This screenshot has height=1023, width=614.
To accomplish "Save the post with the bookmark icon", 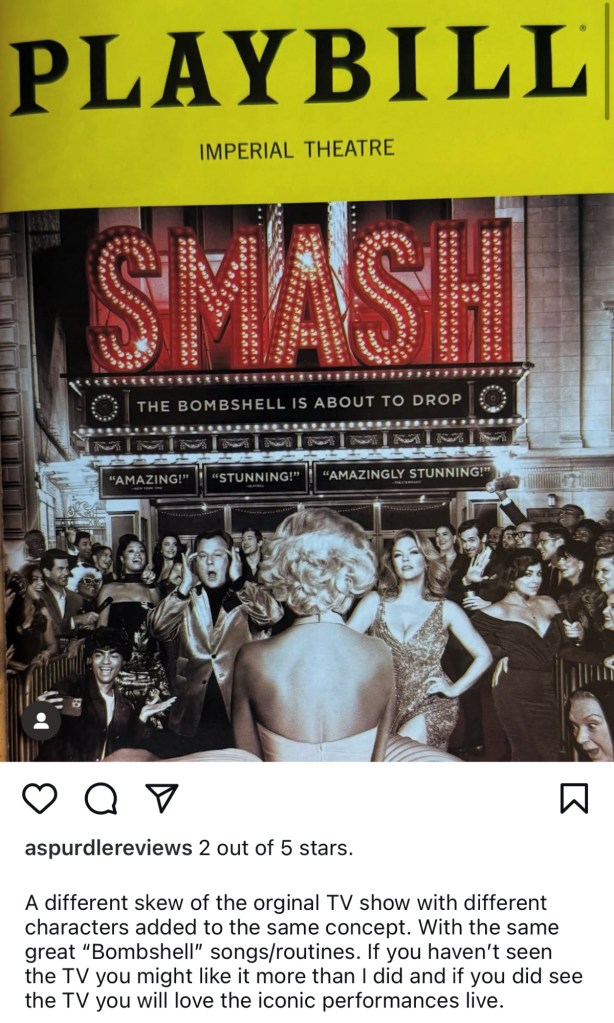I will coord(574,799).
